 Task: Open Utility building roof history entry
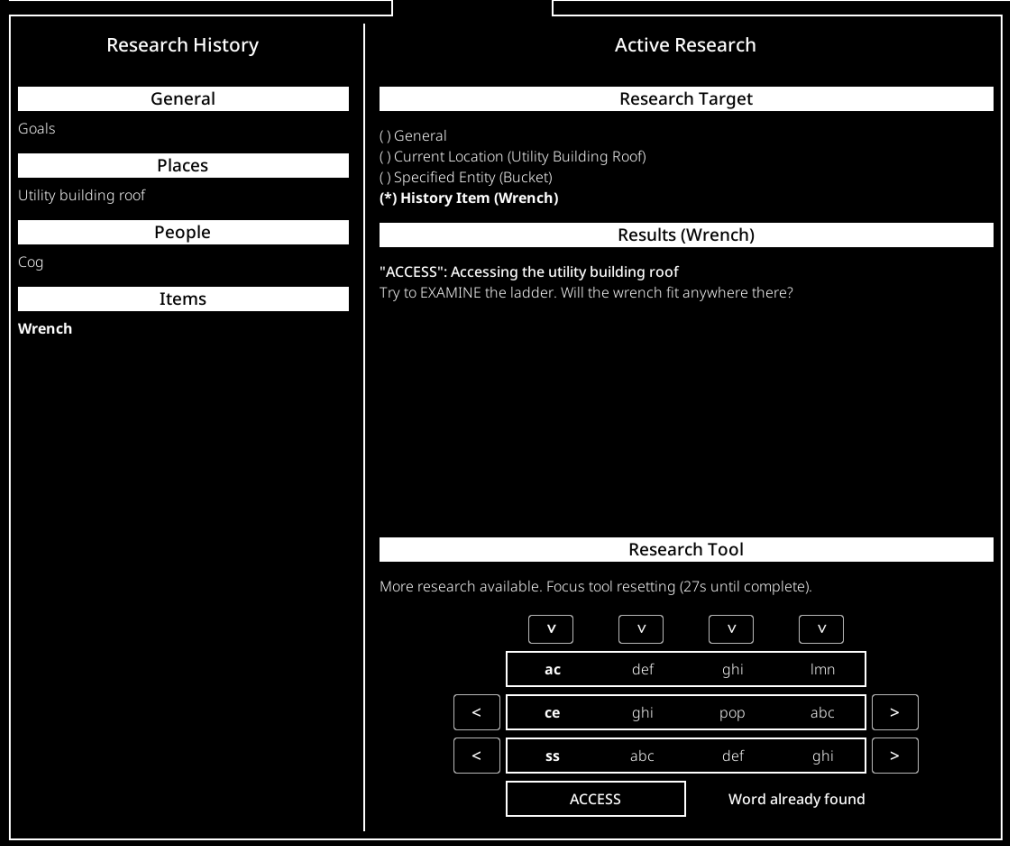pos(82,195)
